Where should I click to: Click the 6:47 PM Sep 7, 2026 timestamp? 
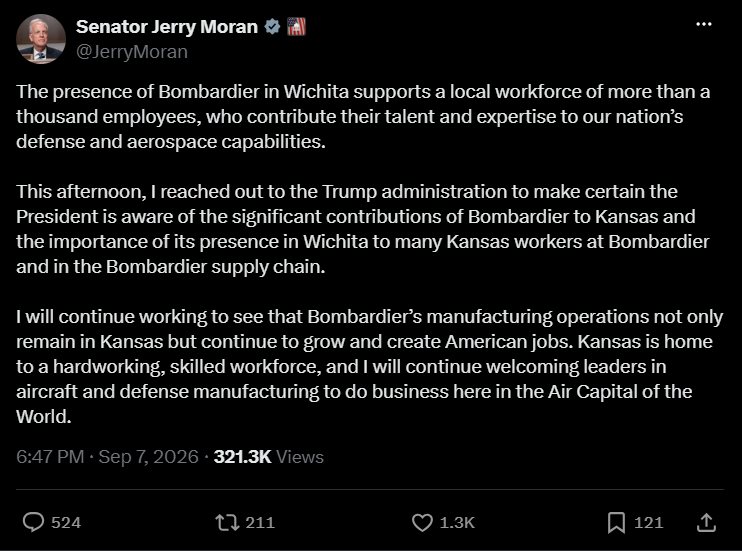pyautogui.click(x=107, y=457)
